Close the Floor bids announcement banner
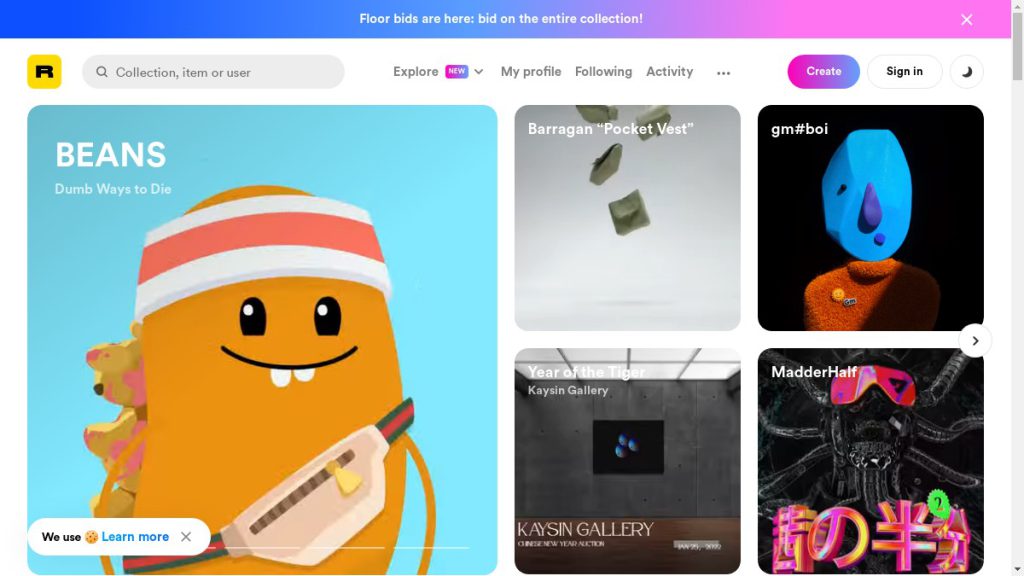Screen dimensions: 1024x576 pos(967,20)
